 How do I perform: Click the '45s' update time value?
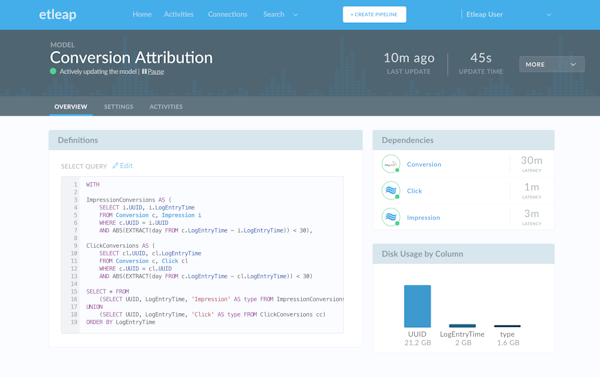[x=481, y=58]
